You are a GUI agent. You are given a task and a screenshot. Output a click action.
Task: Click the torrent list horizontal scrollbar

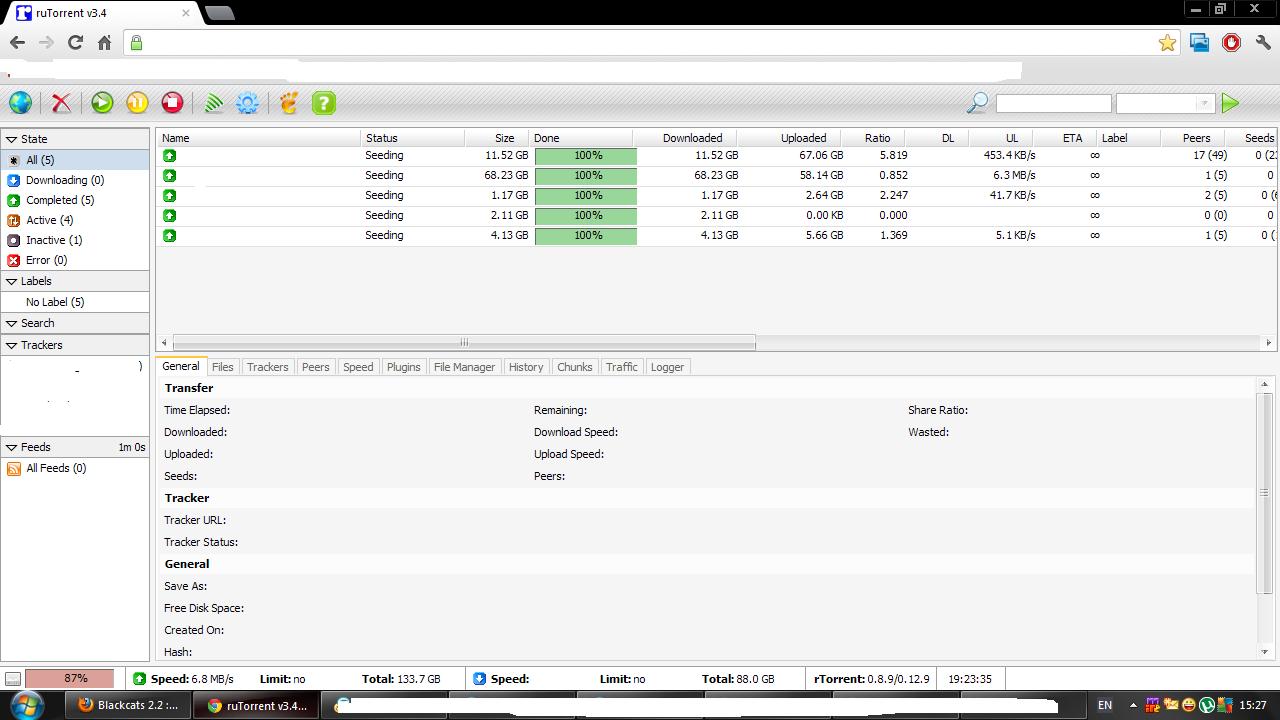click(x=464, y=342)
